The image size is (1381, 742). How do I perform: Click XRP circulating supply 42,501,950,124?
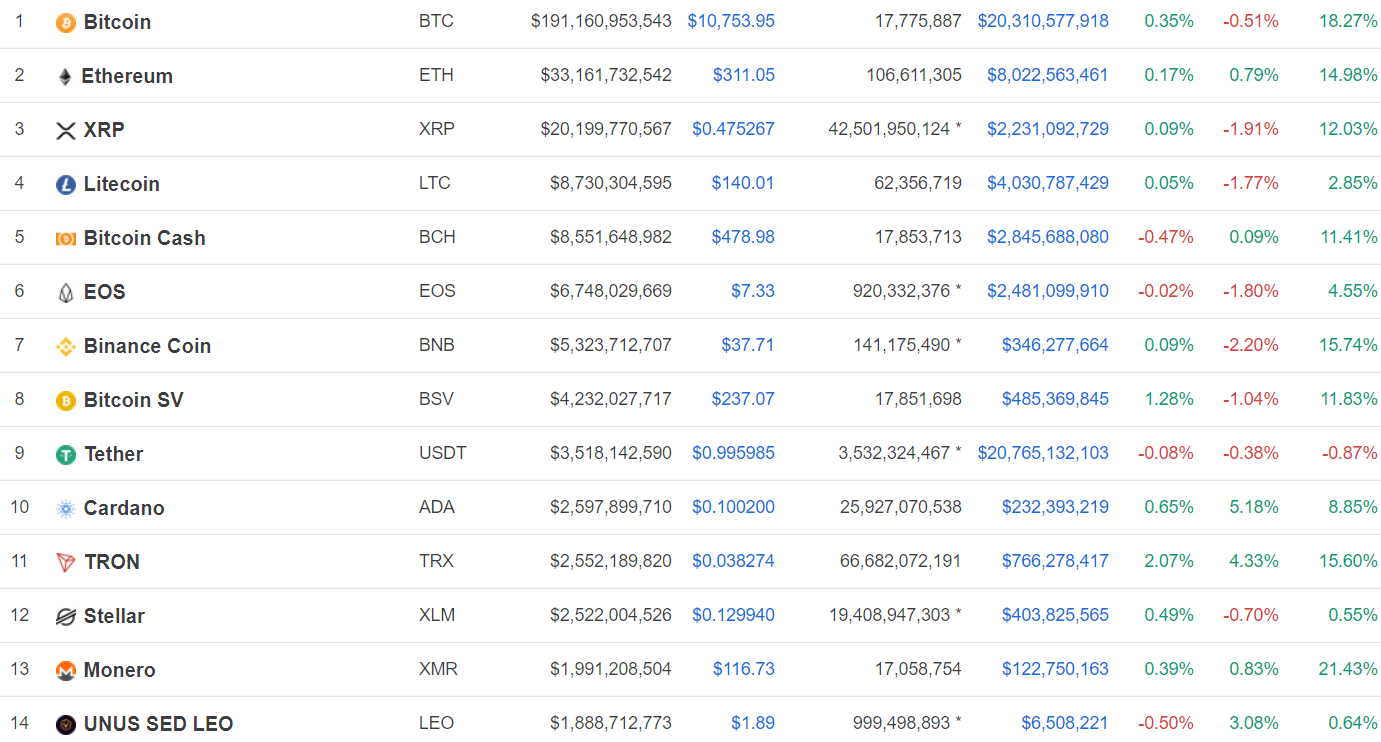888,129
